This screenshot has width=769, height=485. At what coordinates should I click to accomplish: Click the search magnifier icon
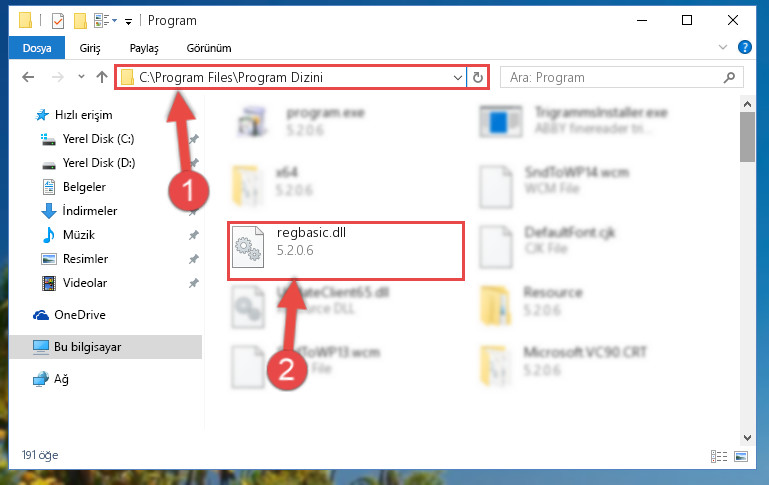[x=729, y=77]
